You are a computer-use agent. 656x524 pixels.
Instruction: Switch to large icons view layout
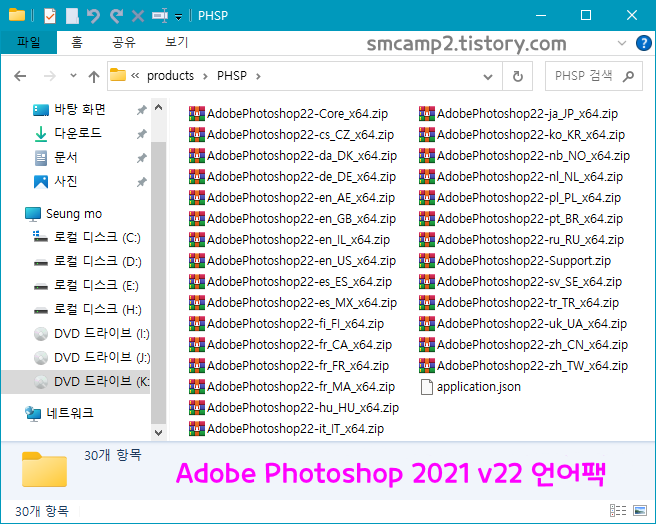(640, 511)
